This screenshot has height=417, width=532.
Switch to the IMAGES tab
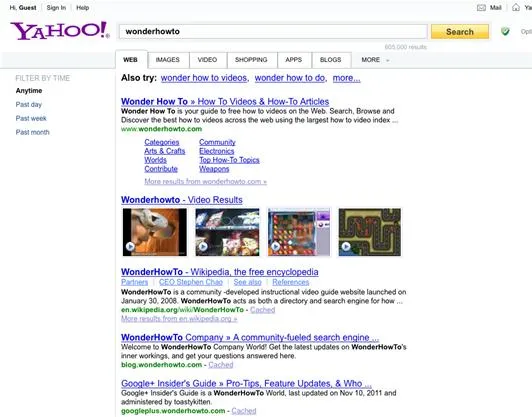pyautogui.click(x=168, y=60)
